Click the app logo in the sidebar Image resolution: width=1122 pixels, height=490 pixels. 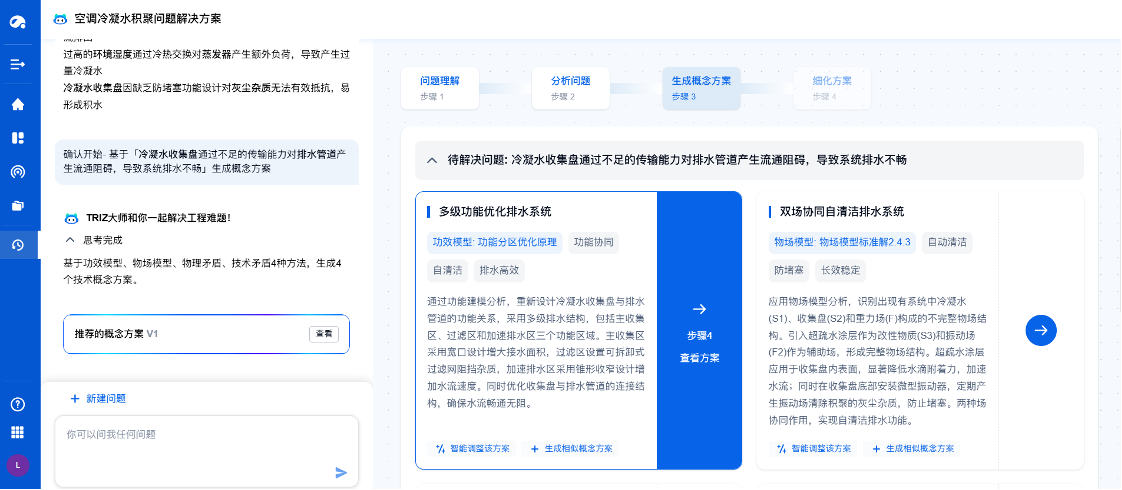tap(18, 22)
